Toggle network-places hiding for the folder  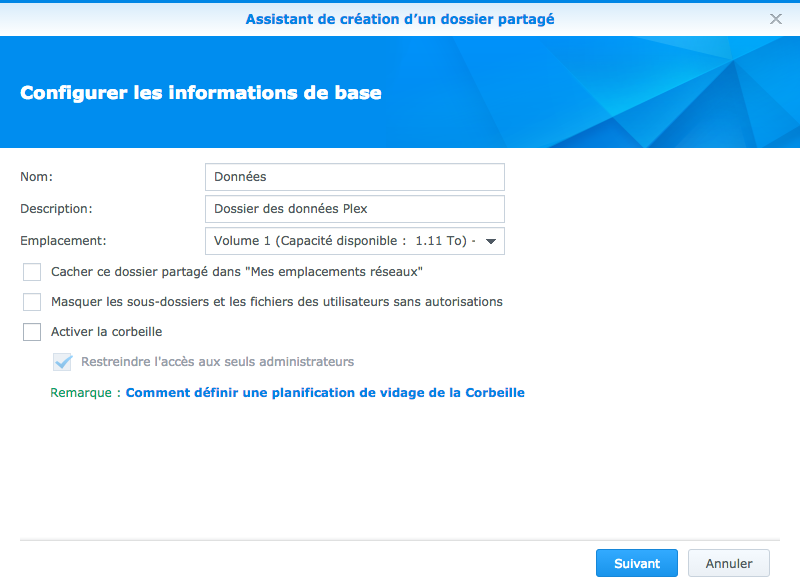31,272
